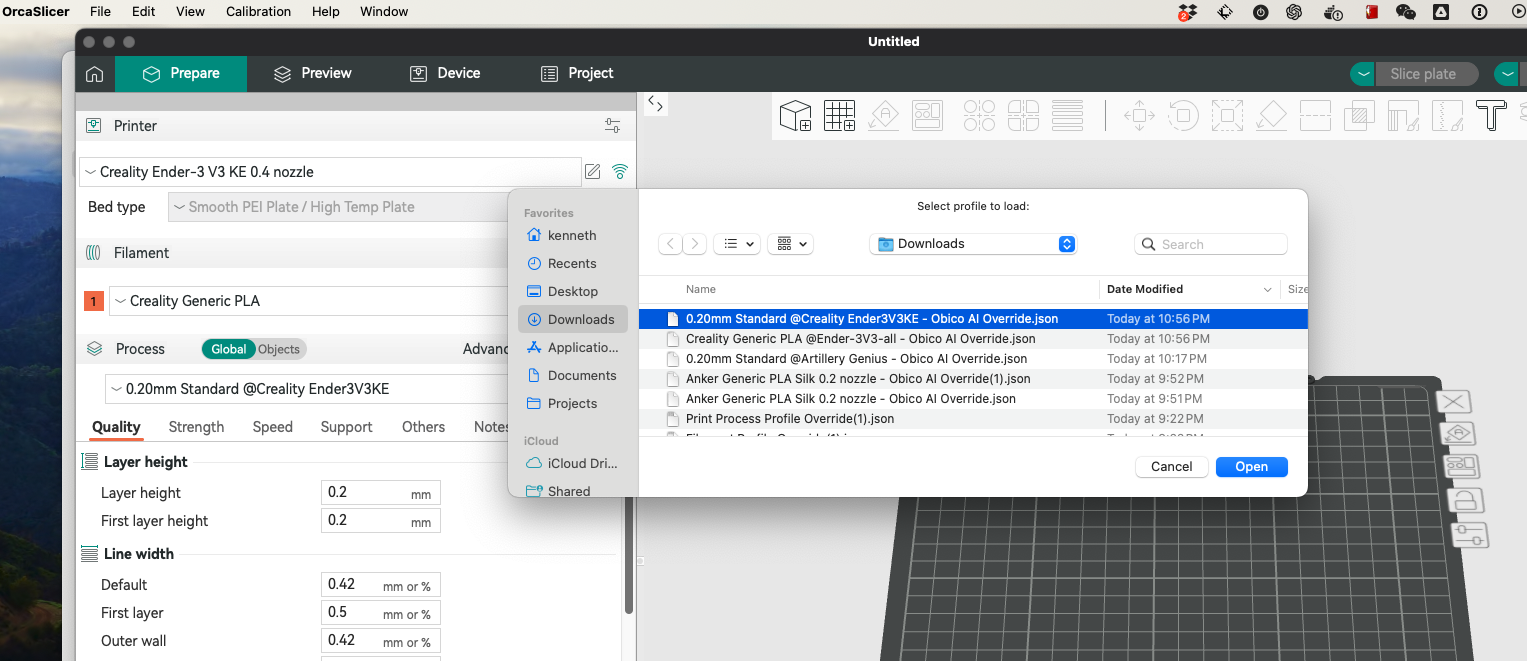Switch to the Project tab
This screenshot has height=661, width=1527.
(x=577, y=73)
